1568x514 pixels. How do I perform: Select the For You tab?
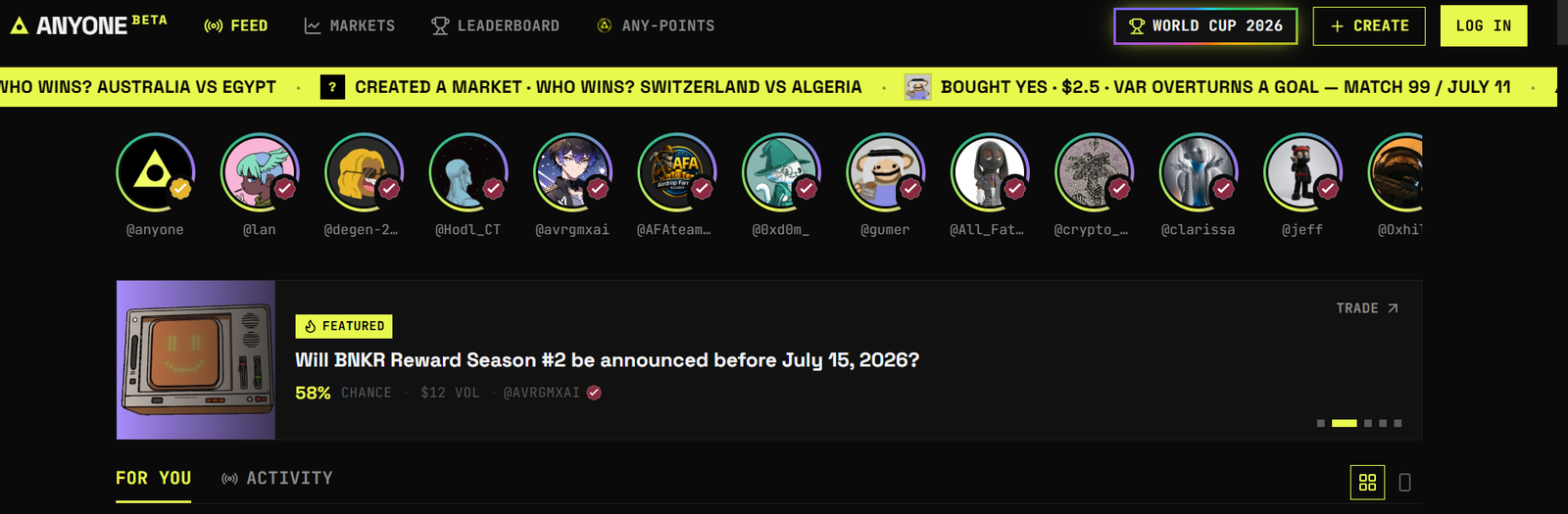tap(153, 478)
